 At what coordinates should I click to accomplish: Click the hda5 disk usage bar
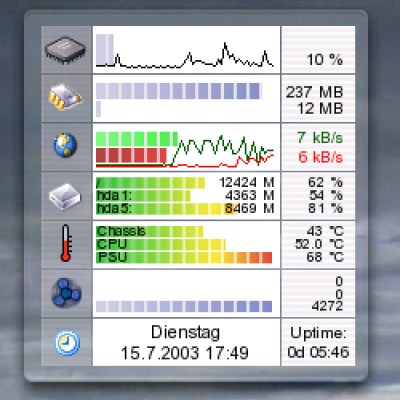(165, 209)
